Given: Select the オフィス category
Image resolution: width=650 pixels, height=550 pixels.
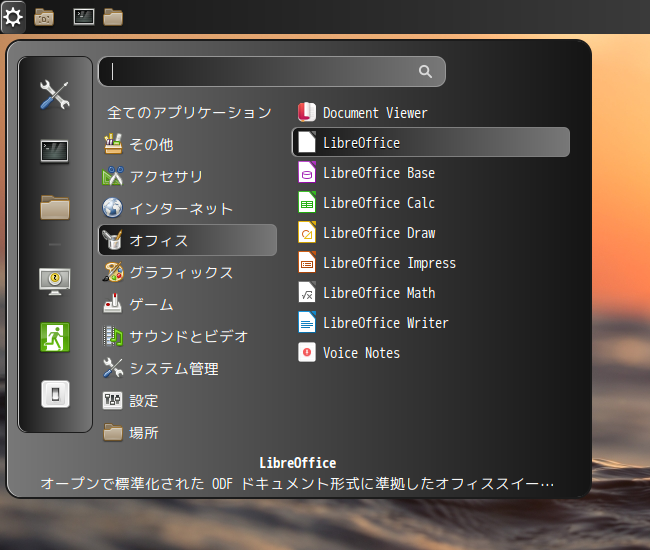Looking at the screenshot, I should [187, 240].
